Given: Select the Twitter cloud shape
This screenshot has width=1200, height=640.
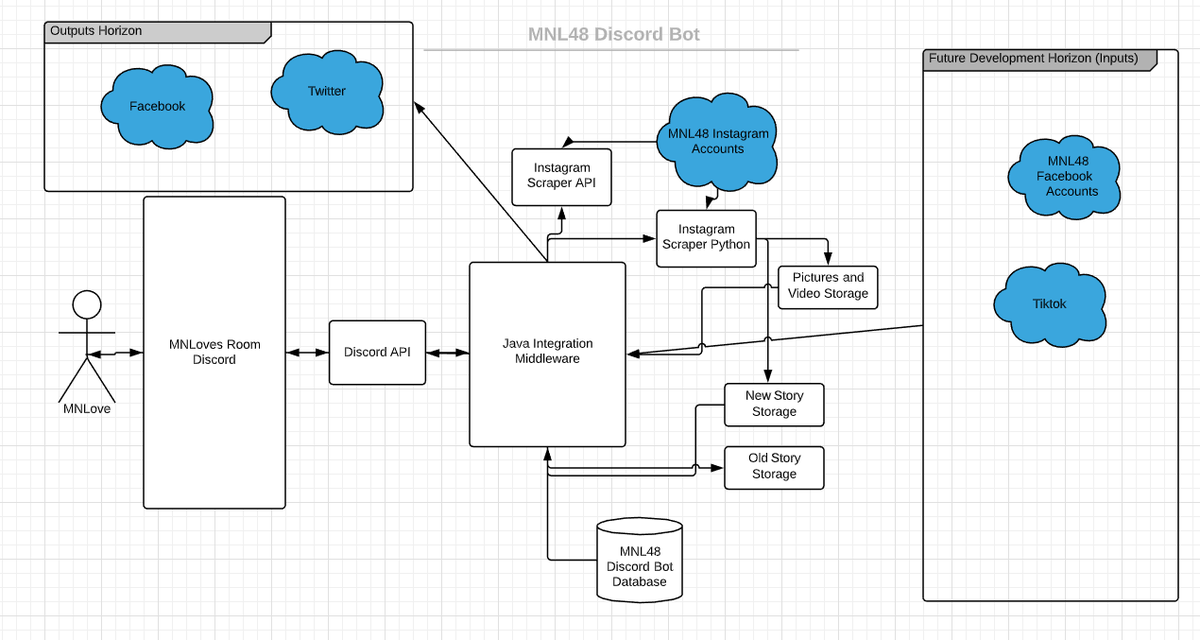Looking at the screenshot, I should point(326,91).
